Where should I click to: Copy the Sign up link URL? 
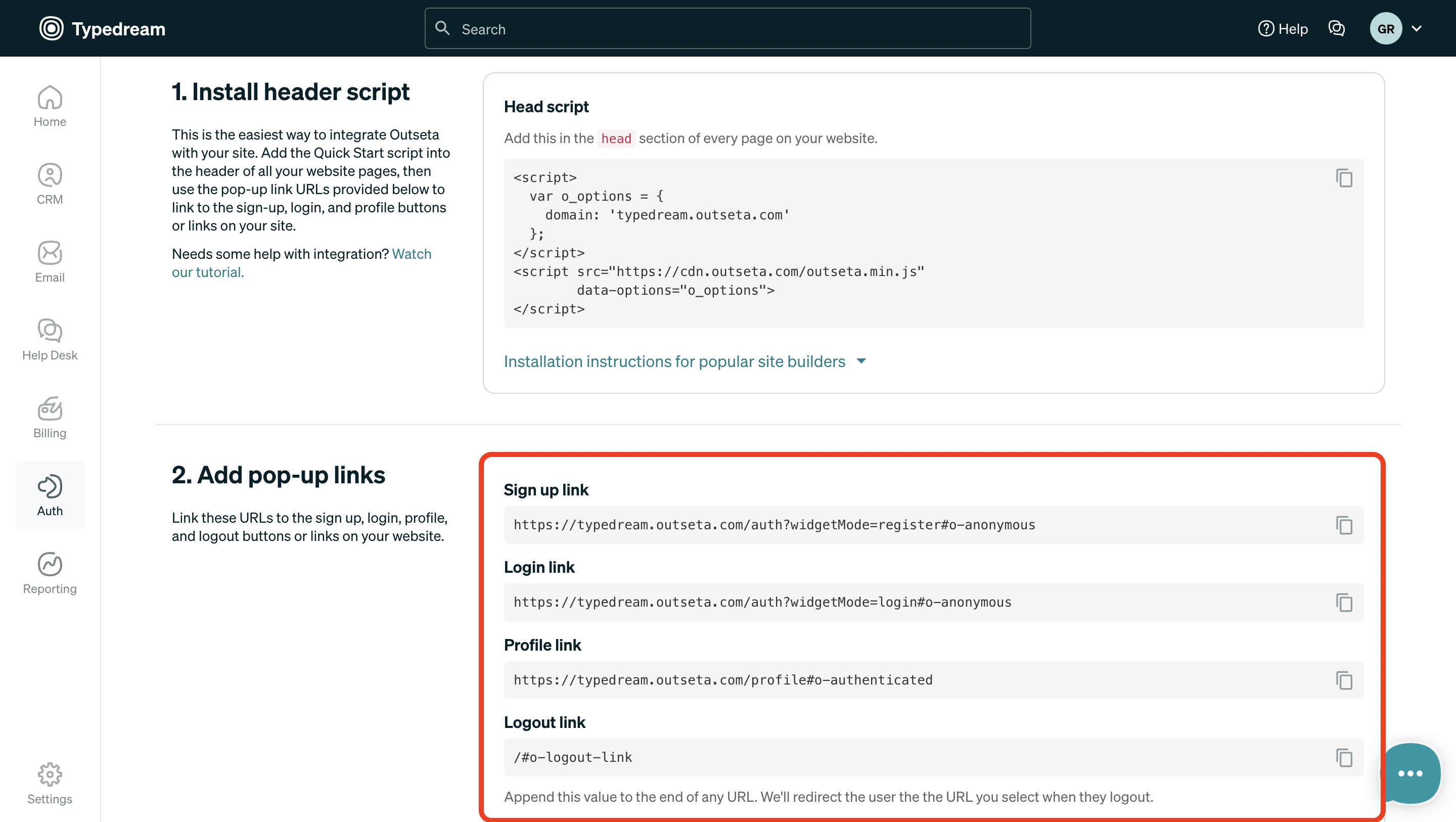pyautogui.click(x=1344, y=525)
